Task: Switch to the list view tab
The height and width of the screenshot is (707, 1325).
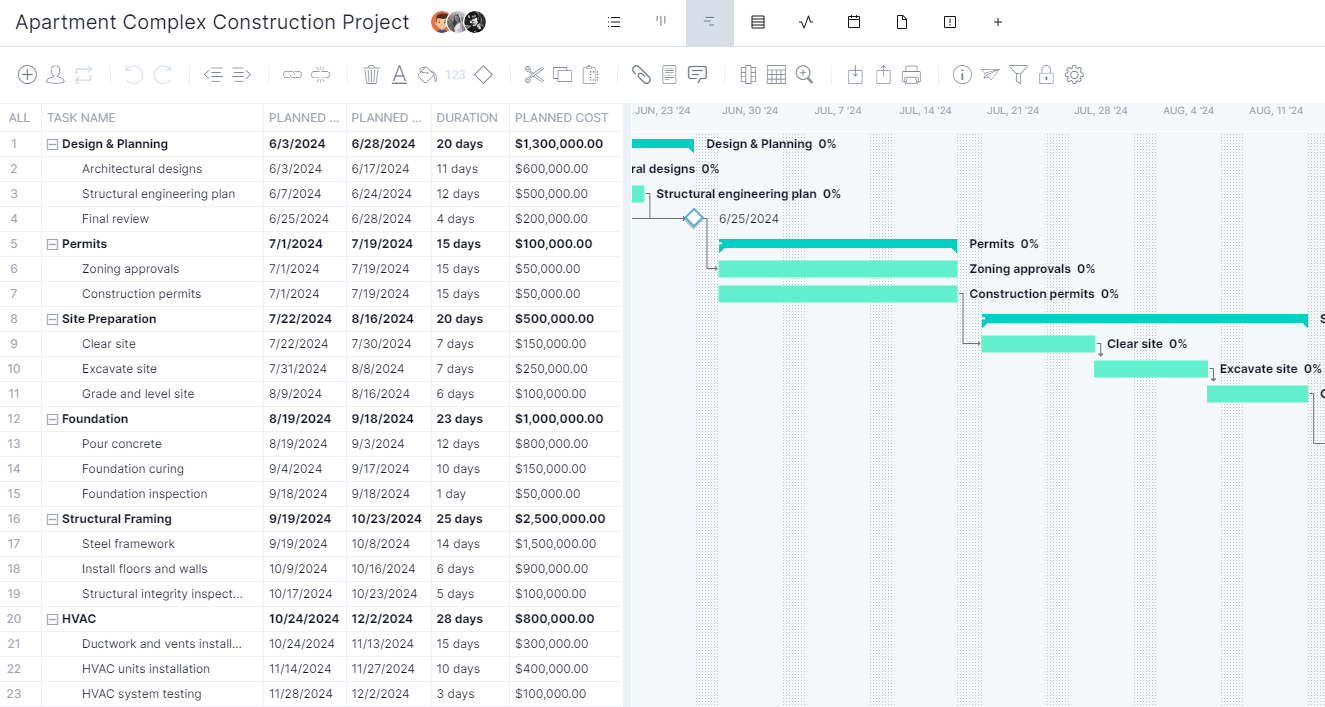Action: 614,22
